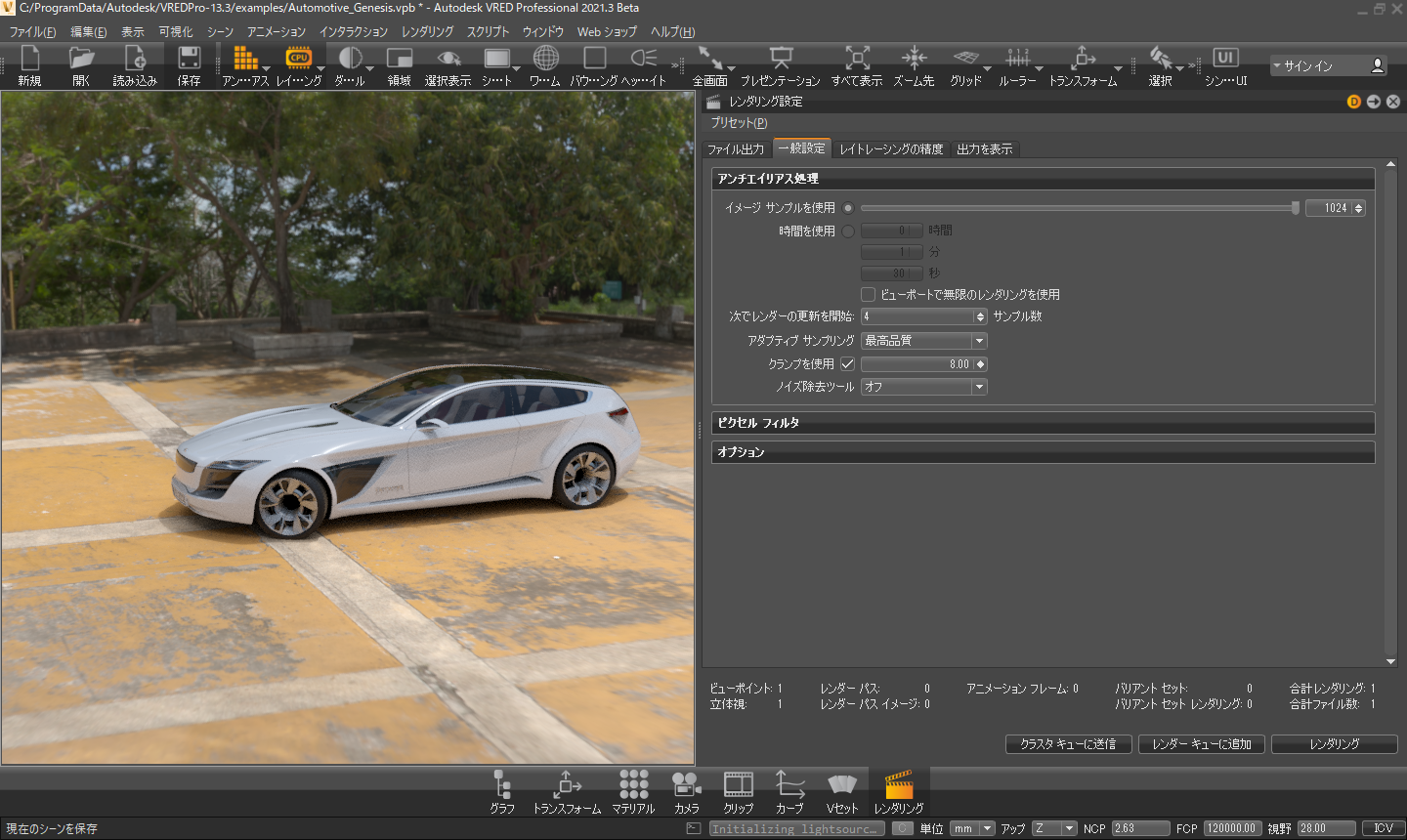
Task: Toggle the antialiasing toolbar icon
Action: click(244, 59)
